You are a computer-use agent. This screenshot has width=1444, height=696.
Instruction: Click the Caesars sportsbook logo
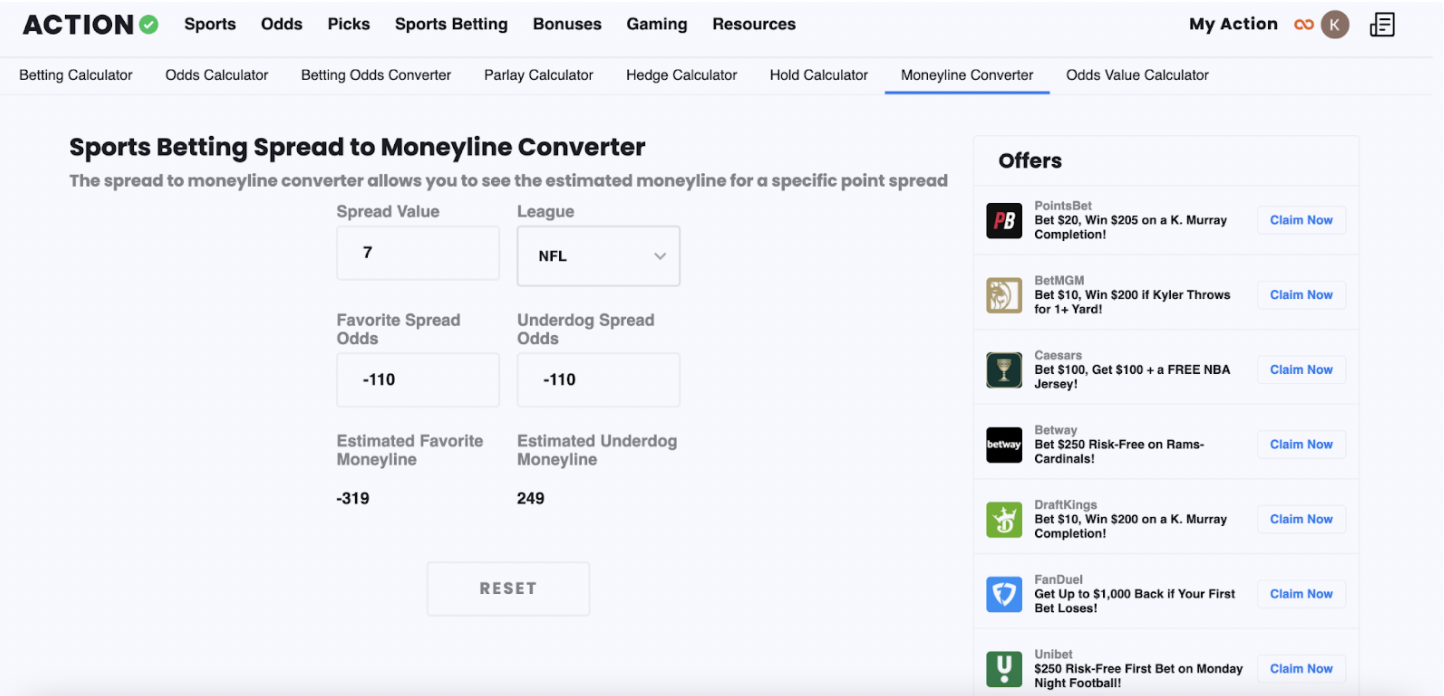click(x=1004, y=370)
